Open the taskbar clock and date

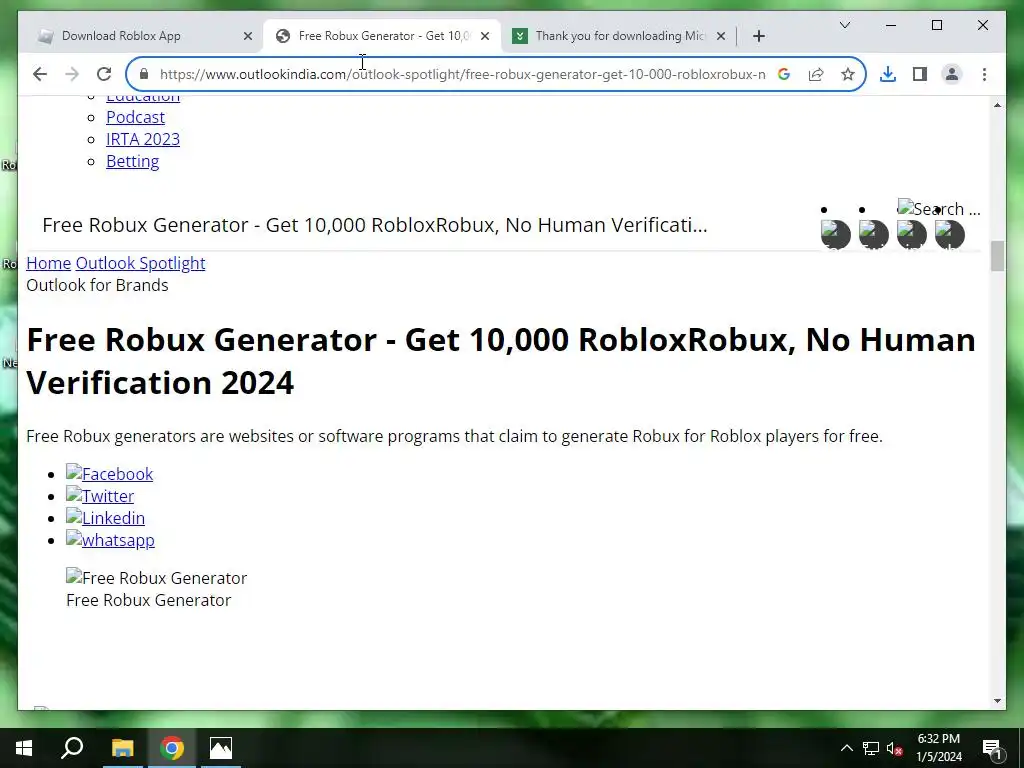pos(939,748)
